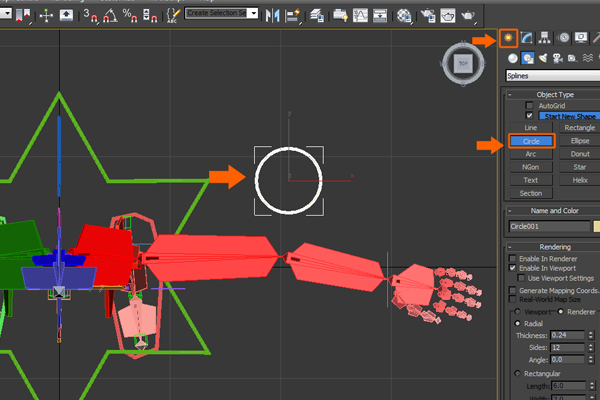Toggle the Spinner Snap icon
Viewport: 600px width, 400px height.
coord(150,16)
